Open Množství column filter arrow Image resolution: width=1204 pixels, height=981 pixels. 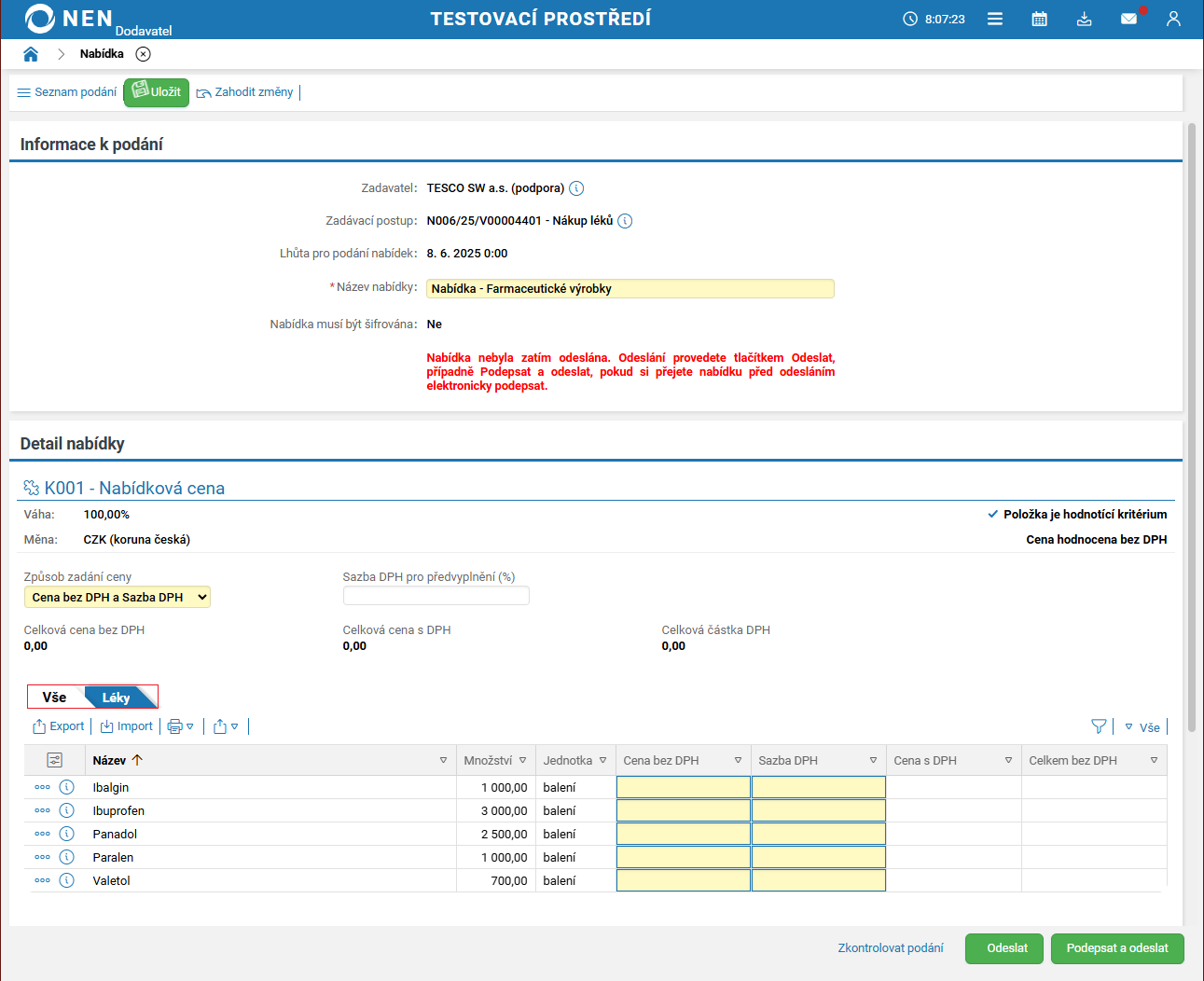click(x=522, y=761)
